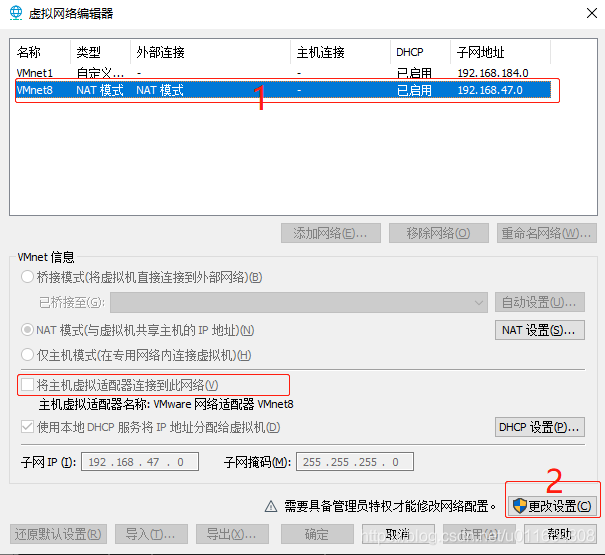
Task: Open DHCP 设置 dialog
Action: [540, 427]
